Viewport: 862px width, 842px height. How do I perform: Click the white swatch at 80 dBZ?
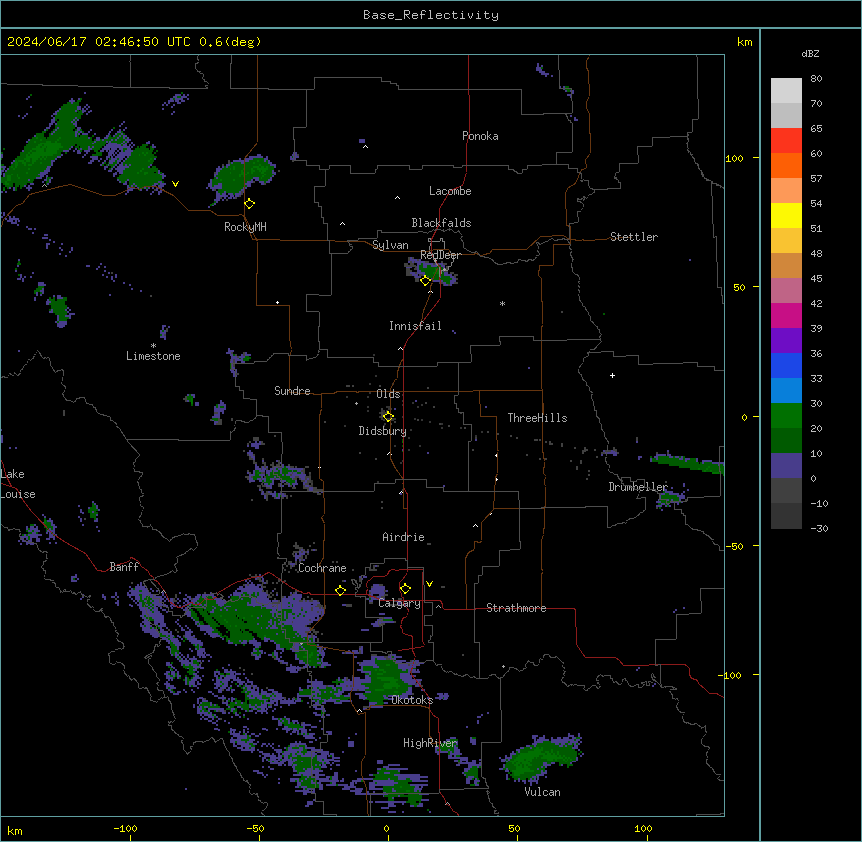coord(786,91)
